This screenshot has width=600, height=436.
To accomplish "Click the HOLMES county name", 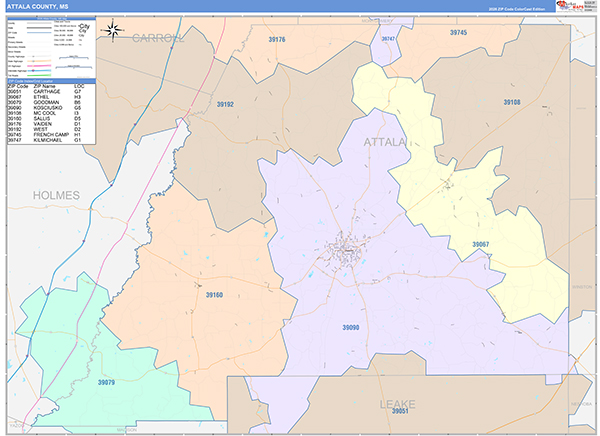I will pos(56,195).
